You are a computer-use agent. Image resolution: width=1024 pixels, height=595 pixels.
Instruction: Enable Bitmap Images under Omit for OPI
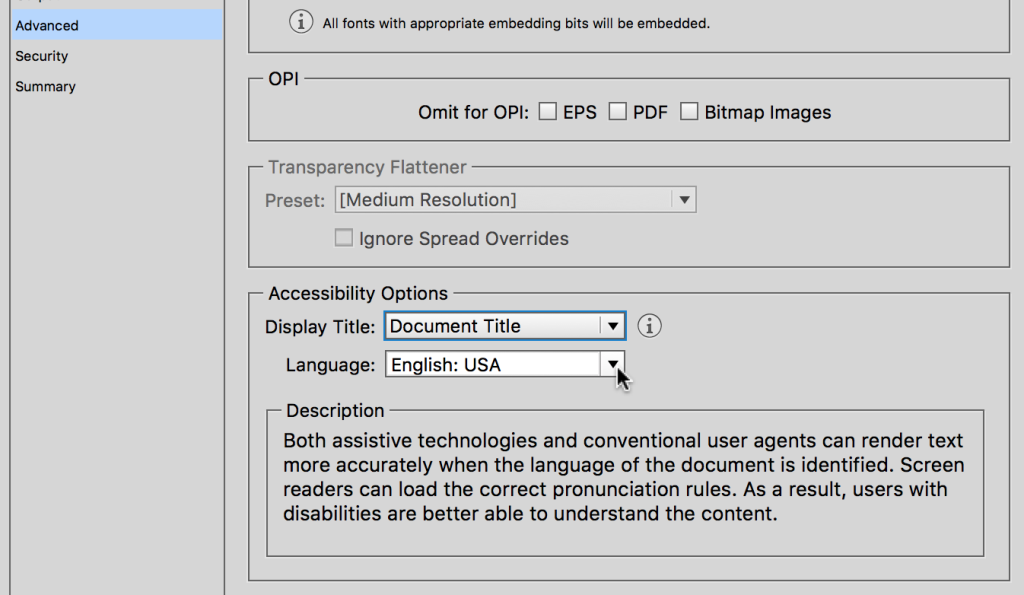coord(690,111)
